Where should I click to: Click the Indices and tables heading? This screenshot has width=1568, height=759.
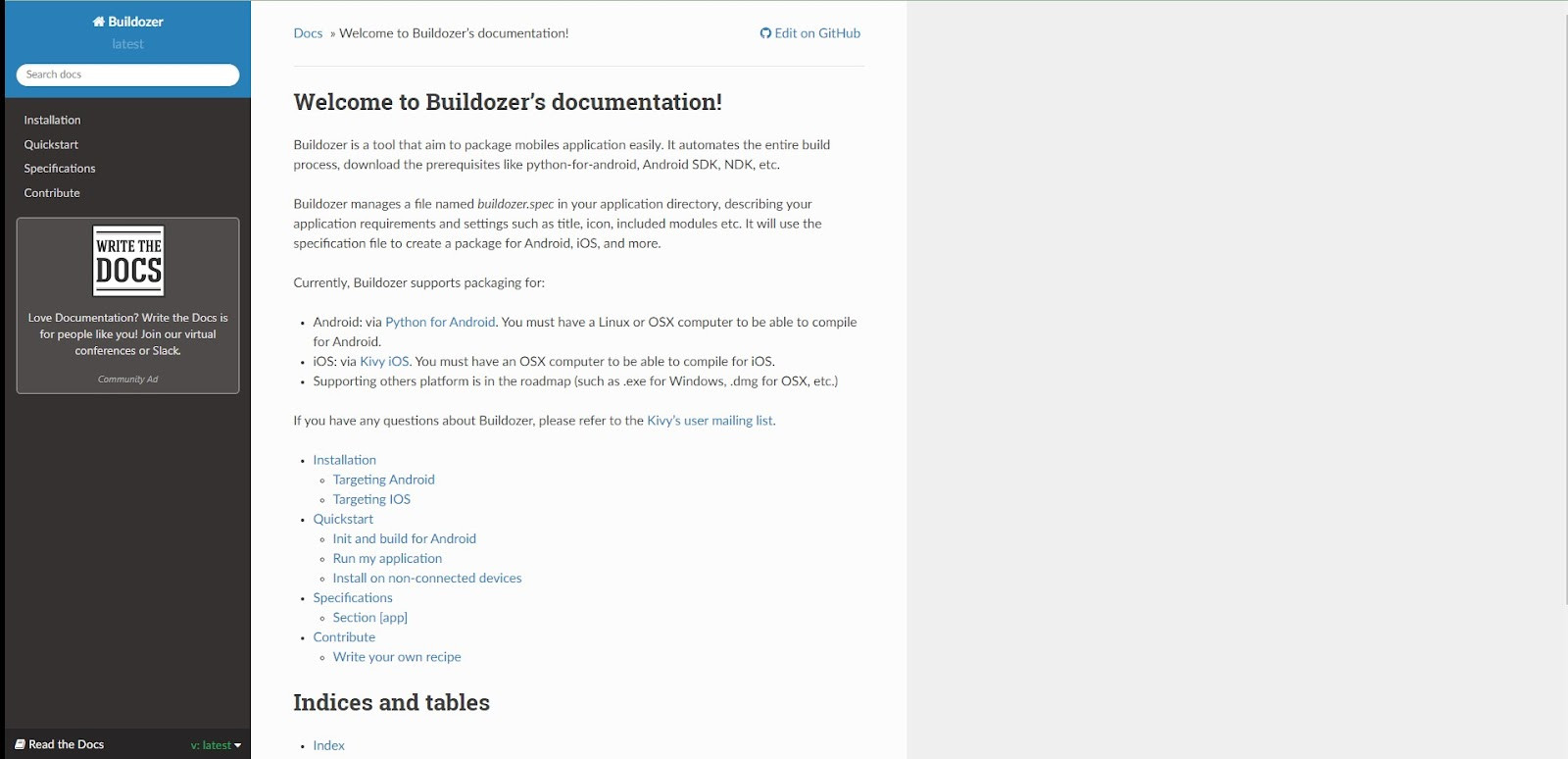coord(391,702)
